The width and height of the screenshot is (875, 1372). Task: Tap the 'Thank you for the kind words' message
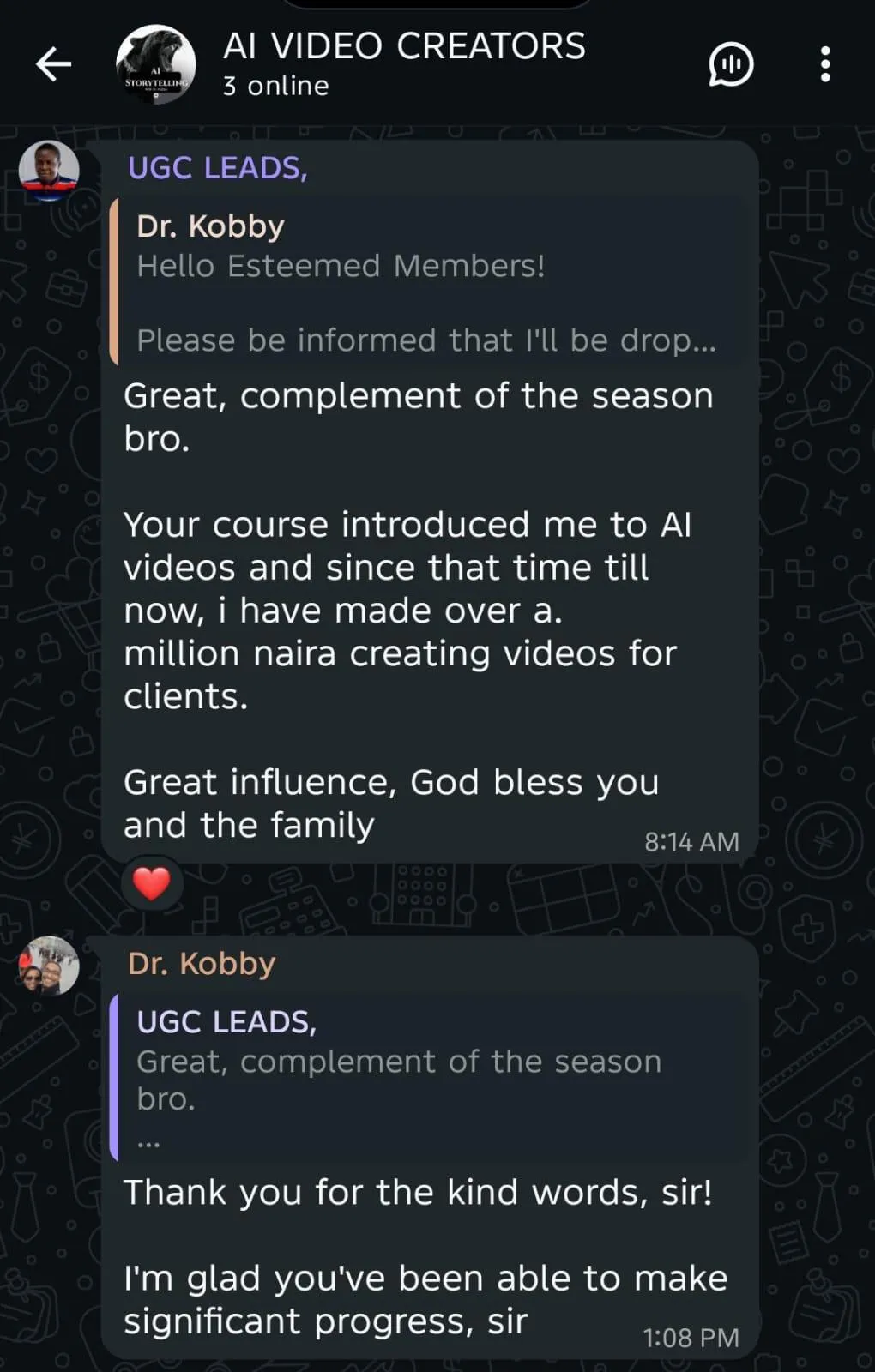click(x=418, y=1193)
